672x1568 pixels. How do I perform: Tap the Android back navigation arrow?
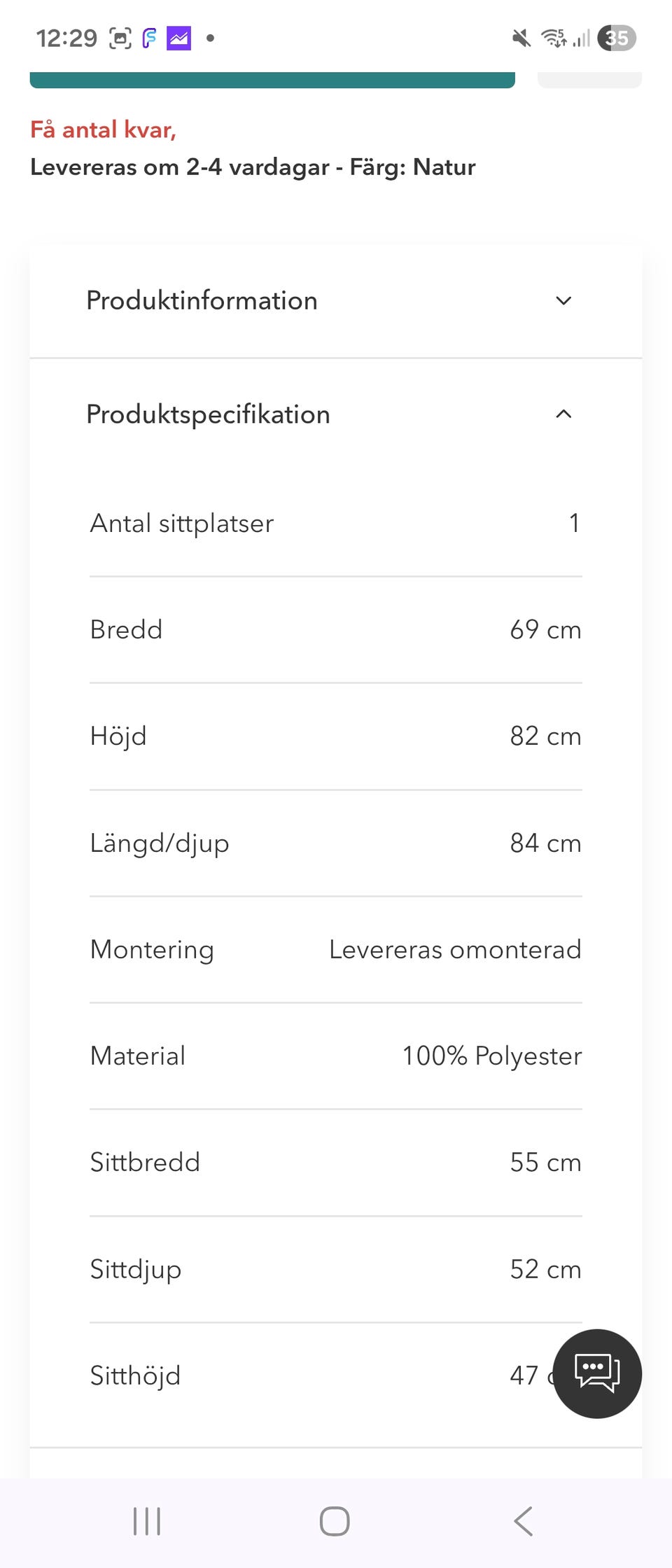pyautogui.click(x=524, y=1520)
